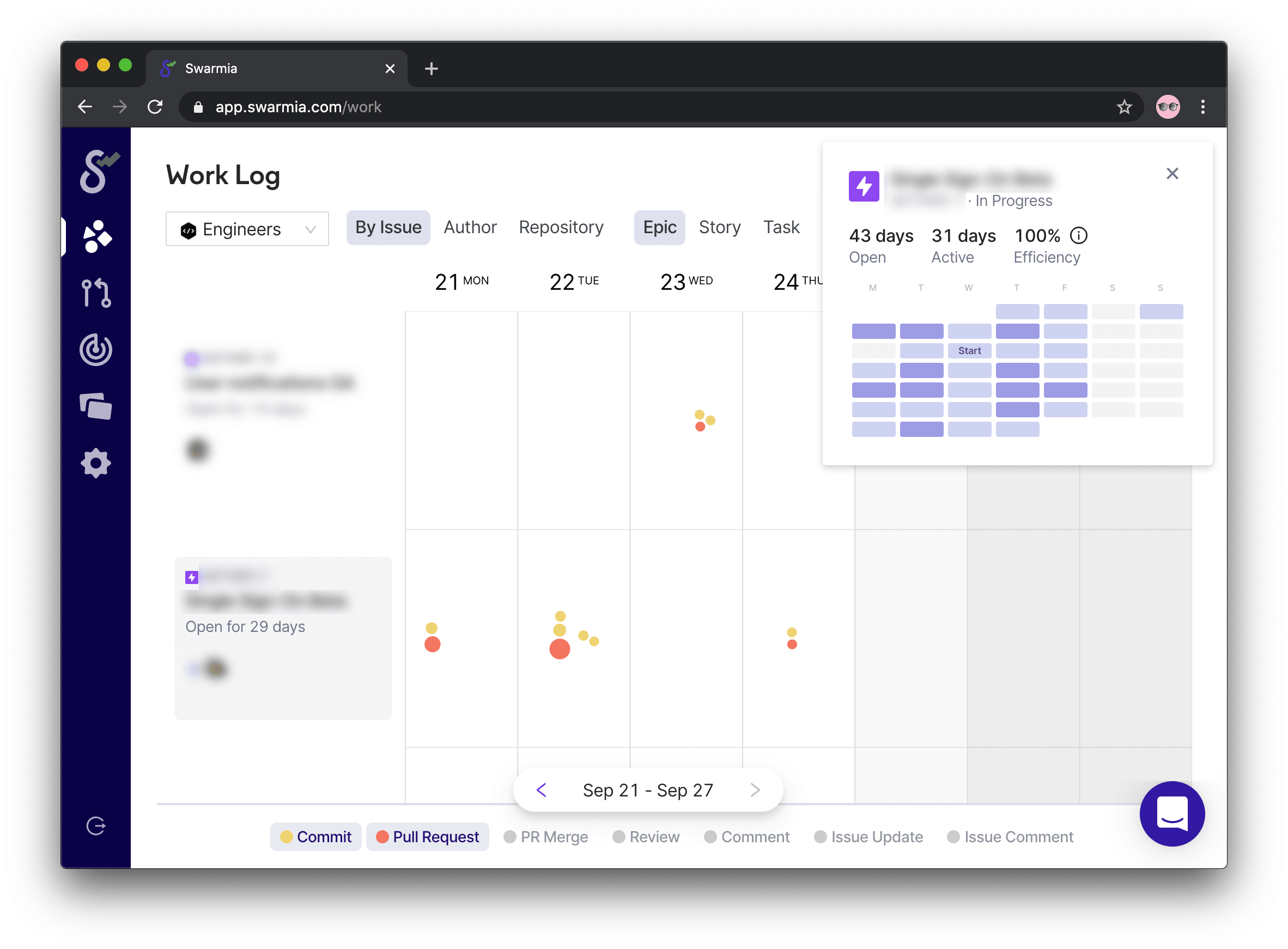The image size is (1288, 949).
Task: Open the chat support bubble
Action: (x=1171, y=813)
